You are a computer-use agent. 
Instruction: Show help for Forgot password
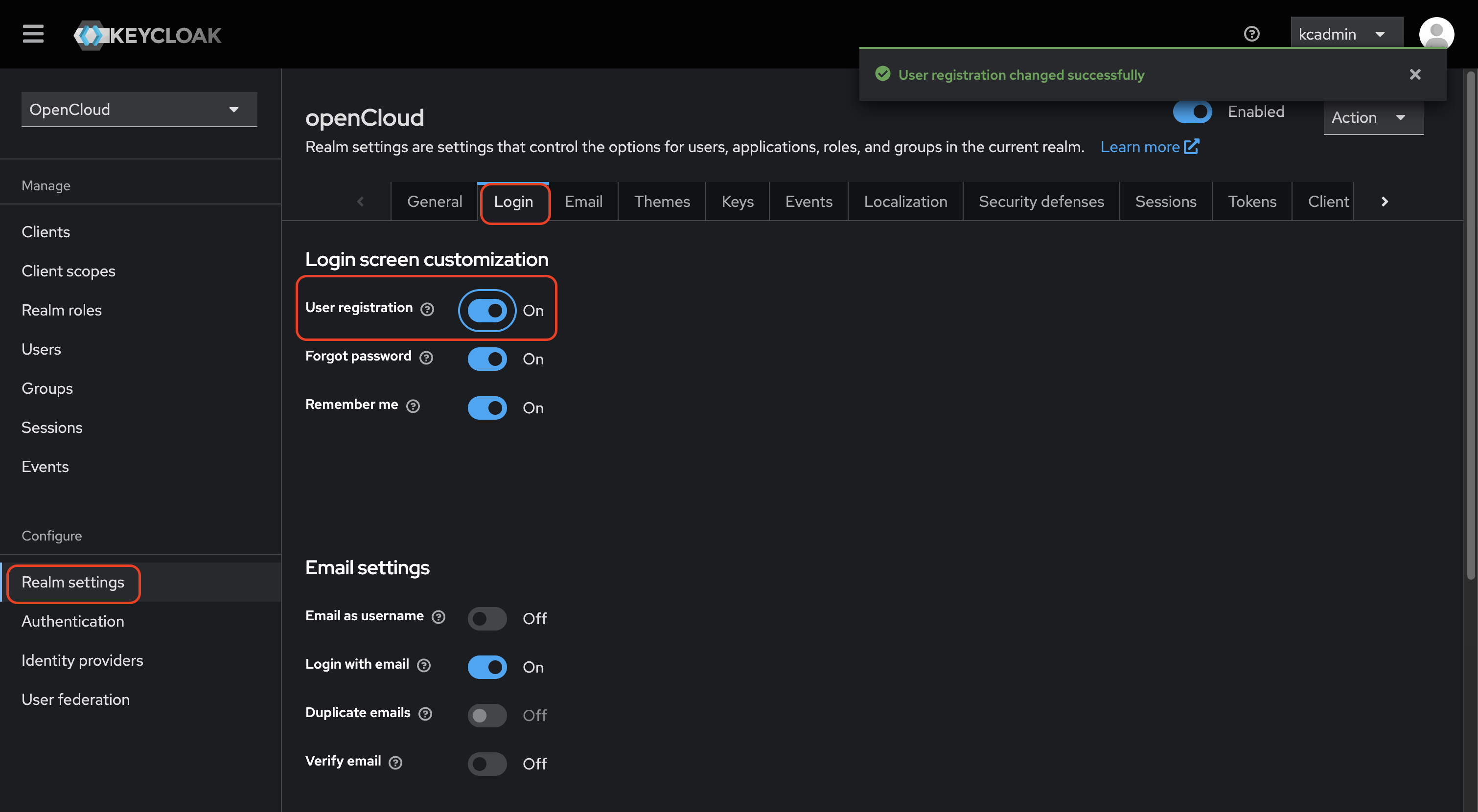click(426, 358)
